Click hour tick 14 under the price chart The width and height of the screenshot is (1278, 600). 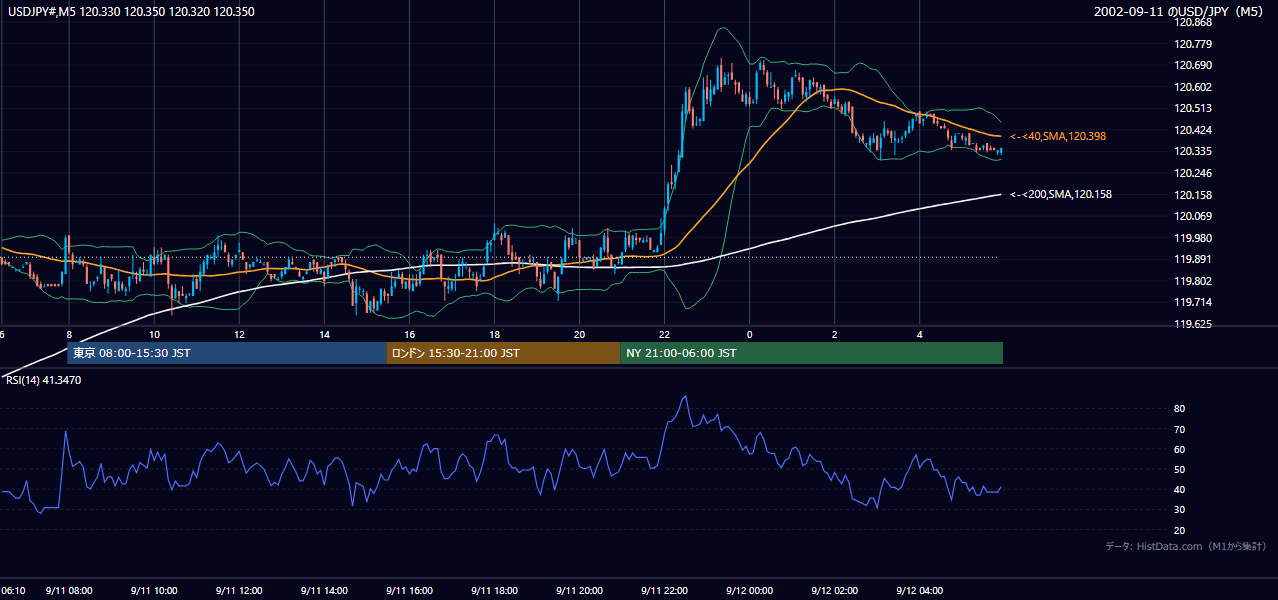point(325,334)
